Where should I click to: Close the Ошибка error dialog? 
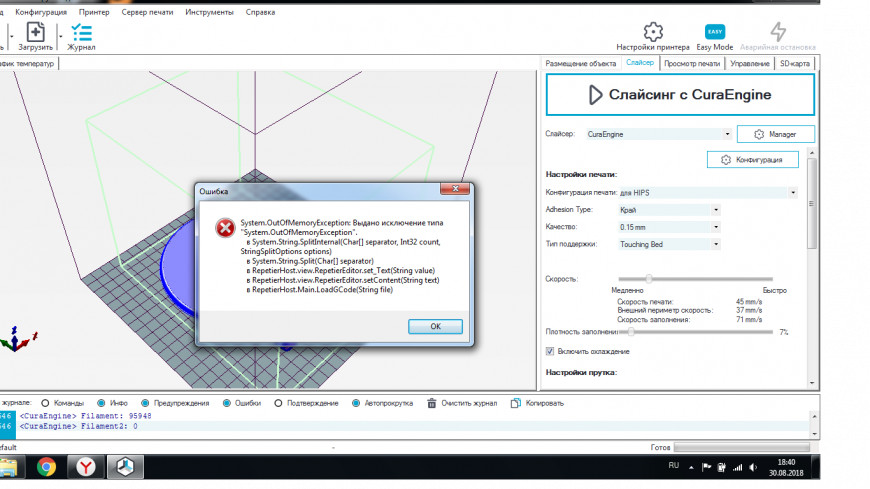point(455,189)
